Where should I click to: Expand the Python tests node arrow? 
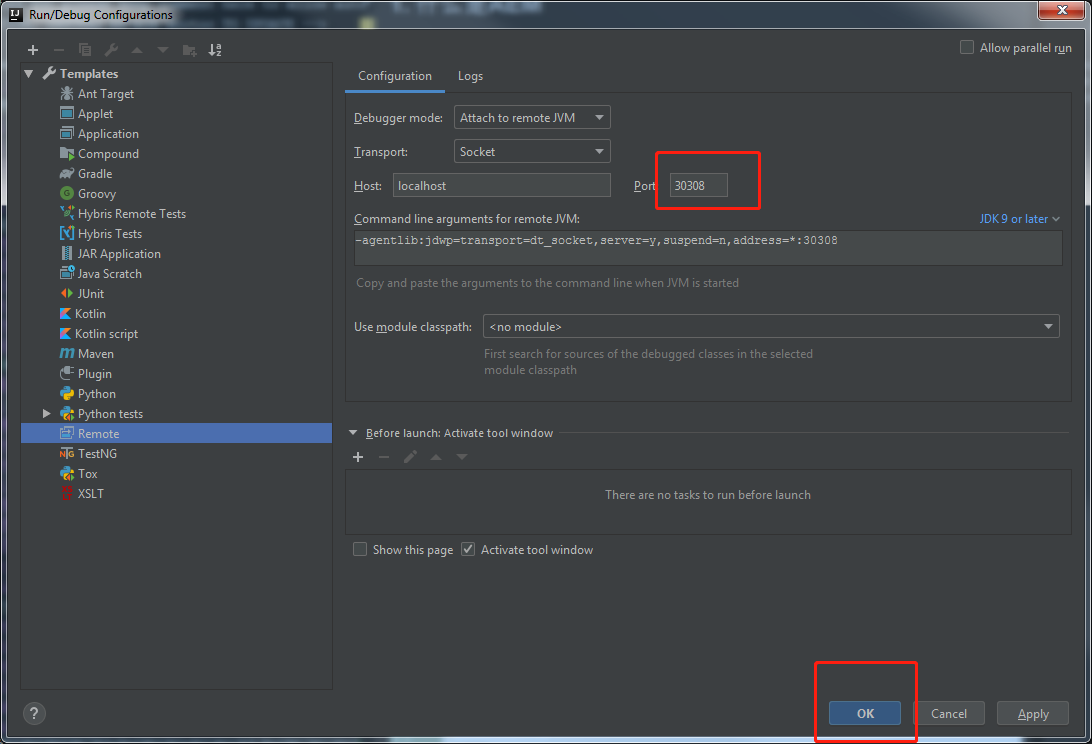point(47,414)
